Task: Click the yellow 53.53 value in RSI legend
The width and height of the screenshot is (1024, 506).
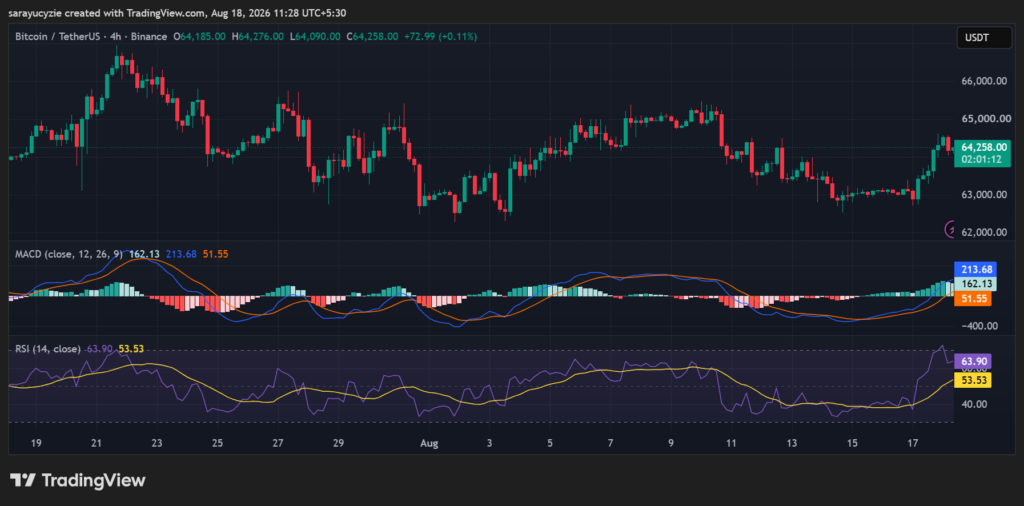Action: 131,349
